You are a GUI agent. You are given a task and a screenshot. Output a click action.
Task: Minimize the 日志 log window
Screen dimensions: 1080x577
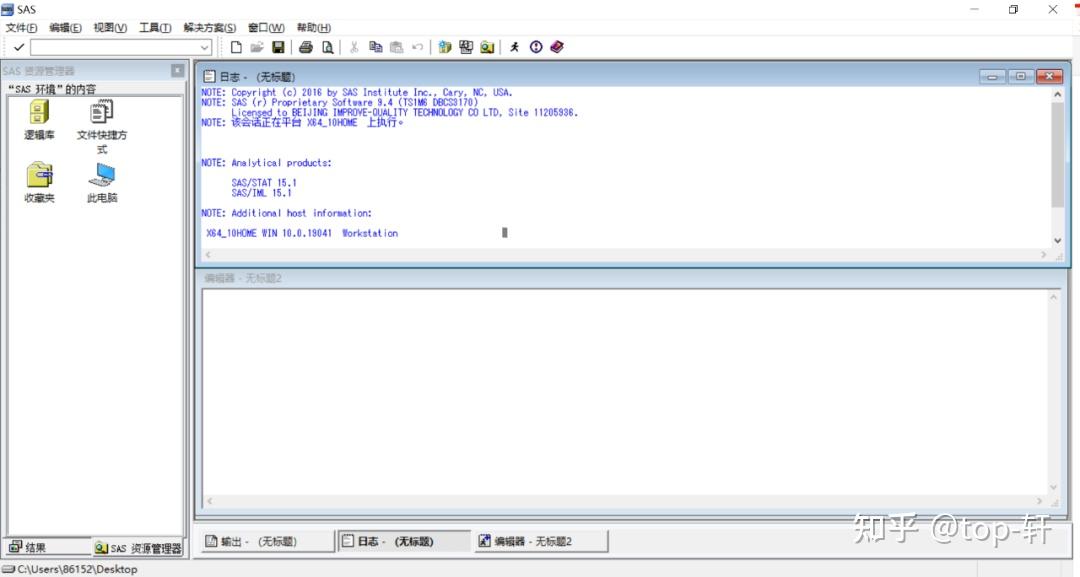[x=993, y=76]
